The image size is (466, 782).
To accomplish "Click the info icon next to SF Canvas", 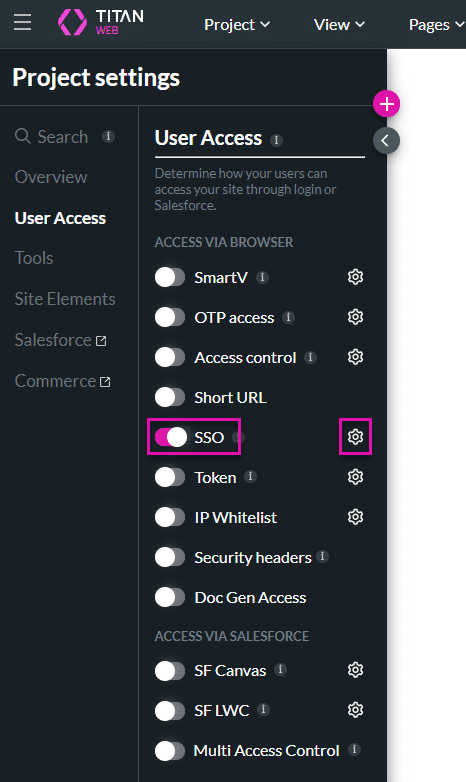I will pos(280,670).
